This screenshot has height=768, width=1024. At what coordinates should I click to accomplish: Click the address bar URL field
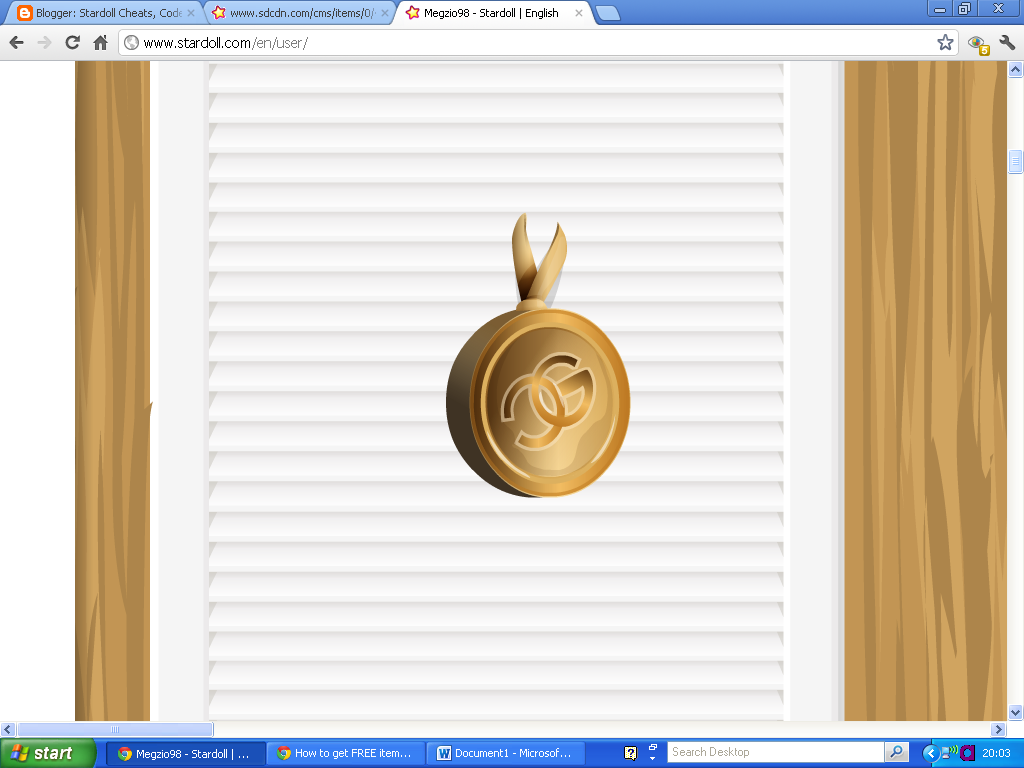(x=536, y=43)
